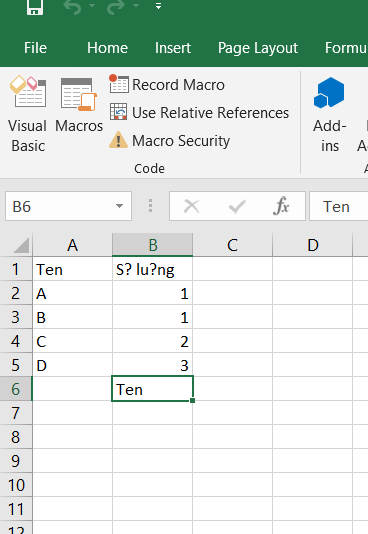
Task: Open the Add-ins manager
Action: coord(330,114)
